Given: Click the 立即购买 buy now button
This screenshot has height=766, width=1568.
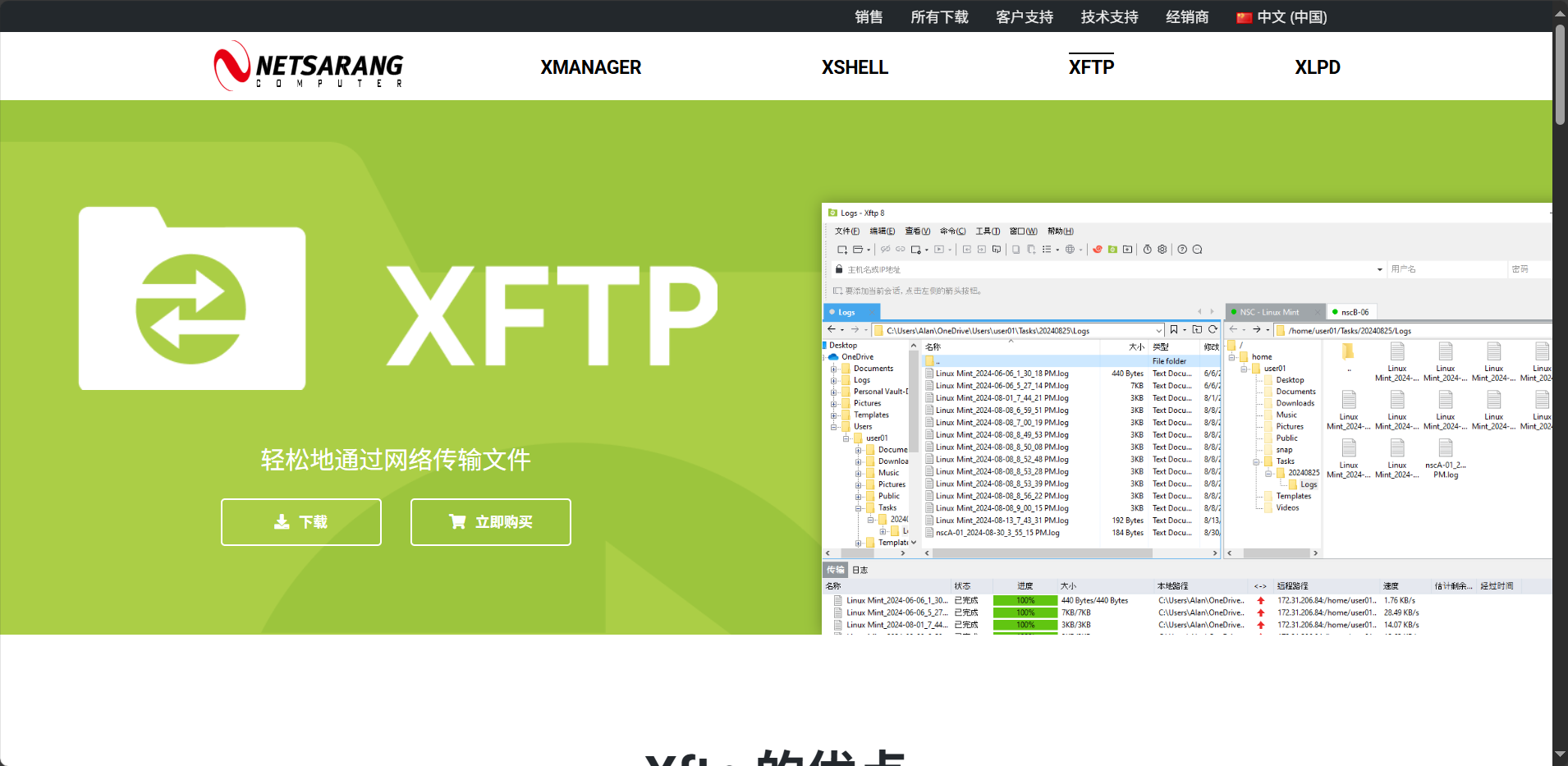Looking at the screenshot, I should pyautogui.click(x=491, y=522).
